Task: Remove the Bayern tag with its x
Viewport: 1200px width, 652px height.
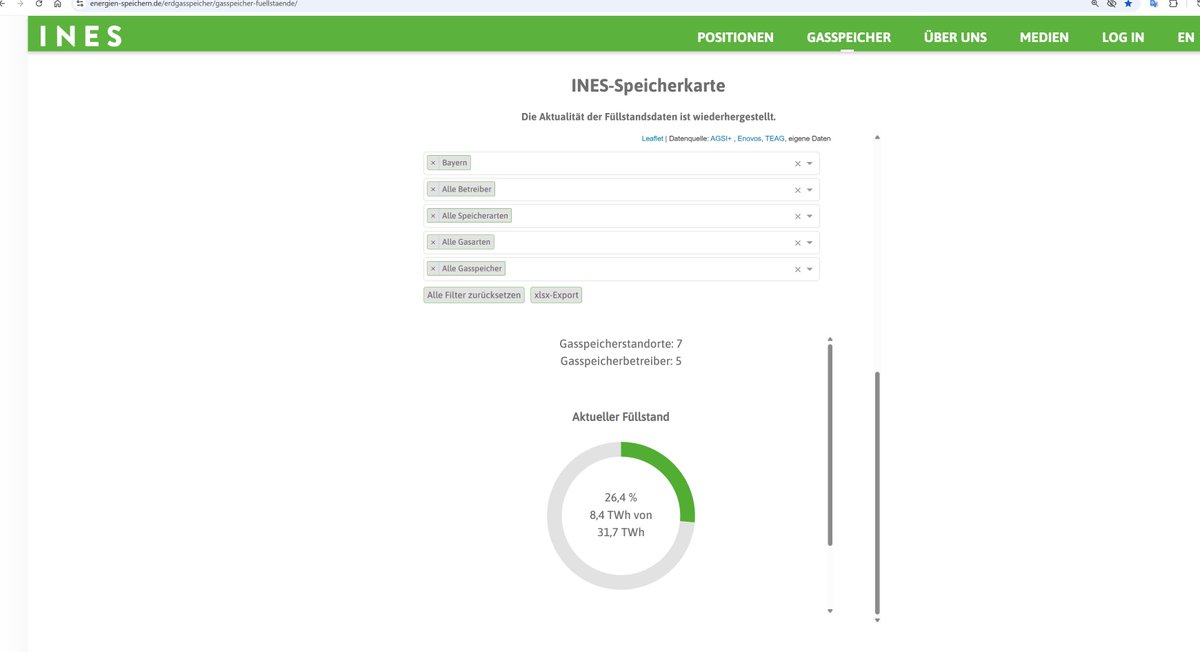Action: click(x=433, y=162)
